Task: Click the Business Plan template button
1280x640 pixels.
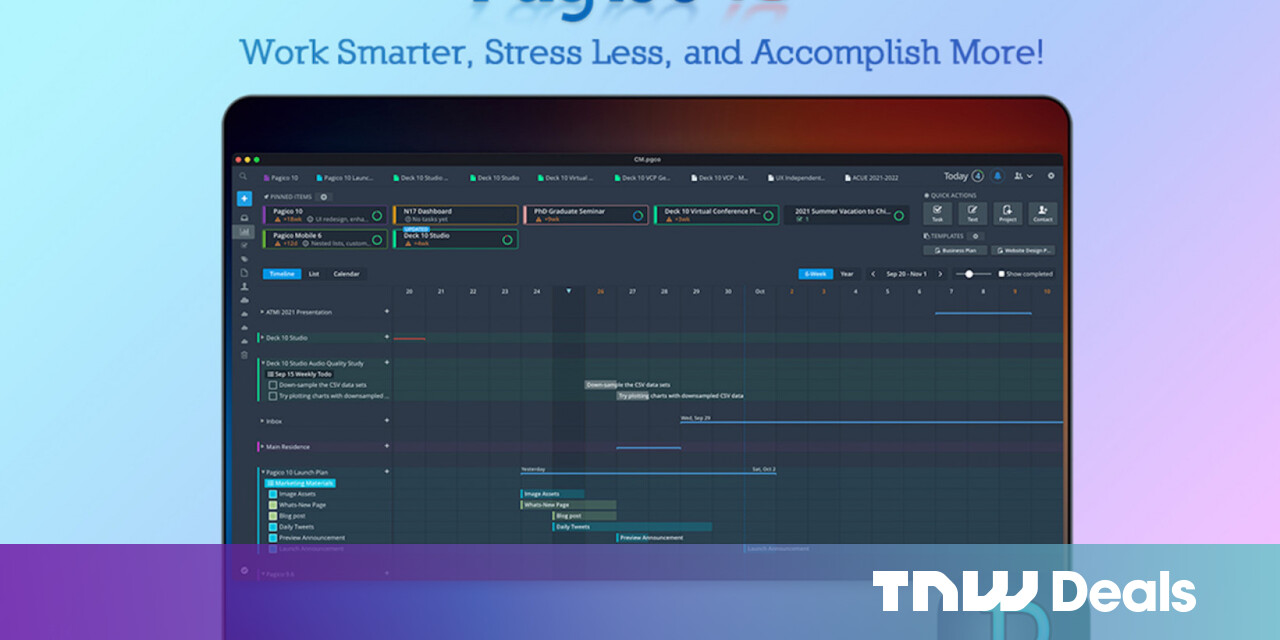Action: pyautogui.click(x=954, y=251)
